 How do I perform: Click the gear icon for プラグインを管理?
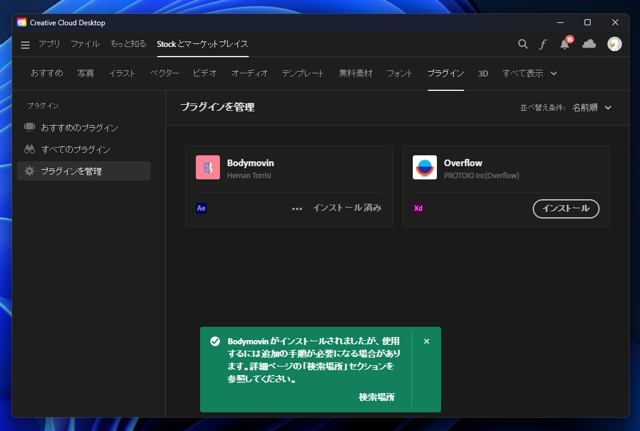point(29,171)
